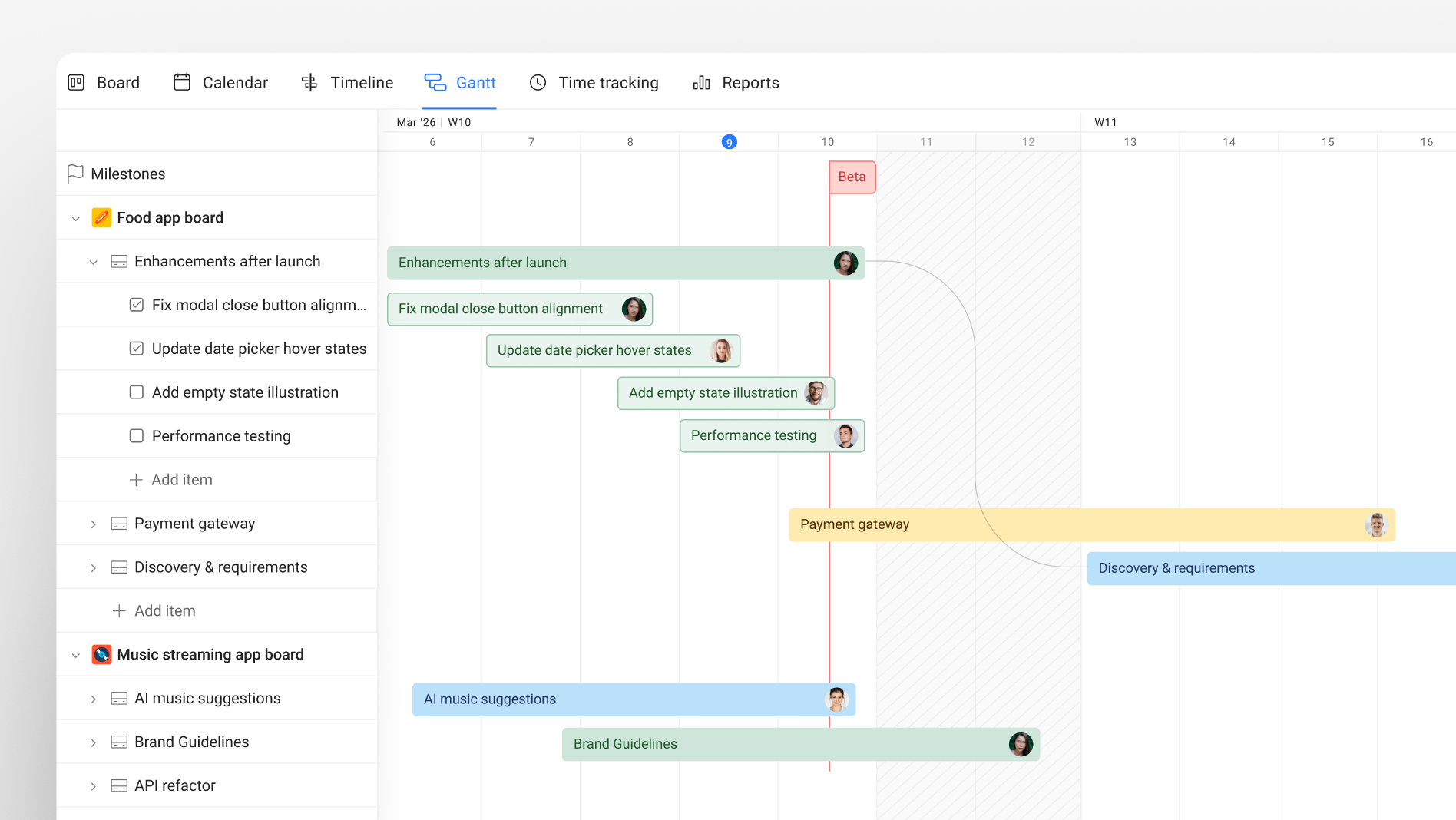Screen dimensions: 1456x820
Task: Open the green Brand Guidelines Gantt bar
Action: (801, 744)
